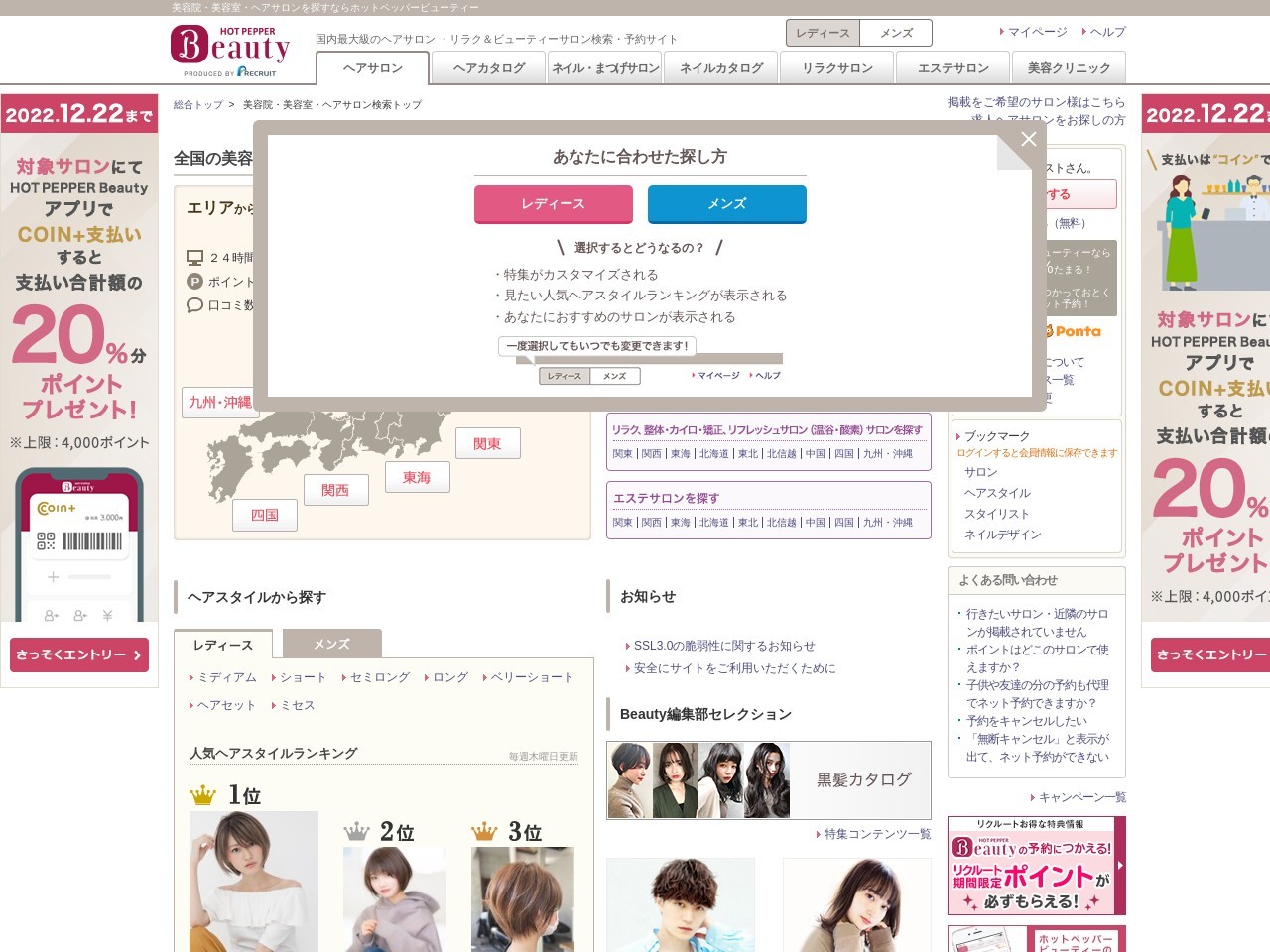Open the ロング hairstyle link

450,677
